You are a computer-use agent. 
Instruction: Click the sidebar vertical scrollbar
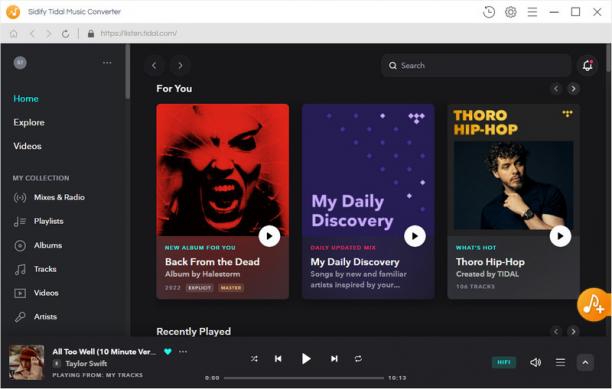(x=127, y=71)
